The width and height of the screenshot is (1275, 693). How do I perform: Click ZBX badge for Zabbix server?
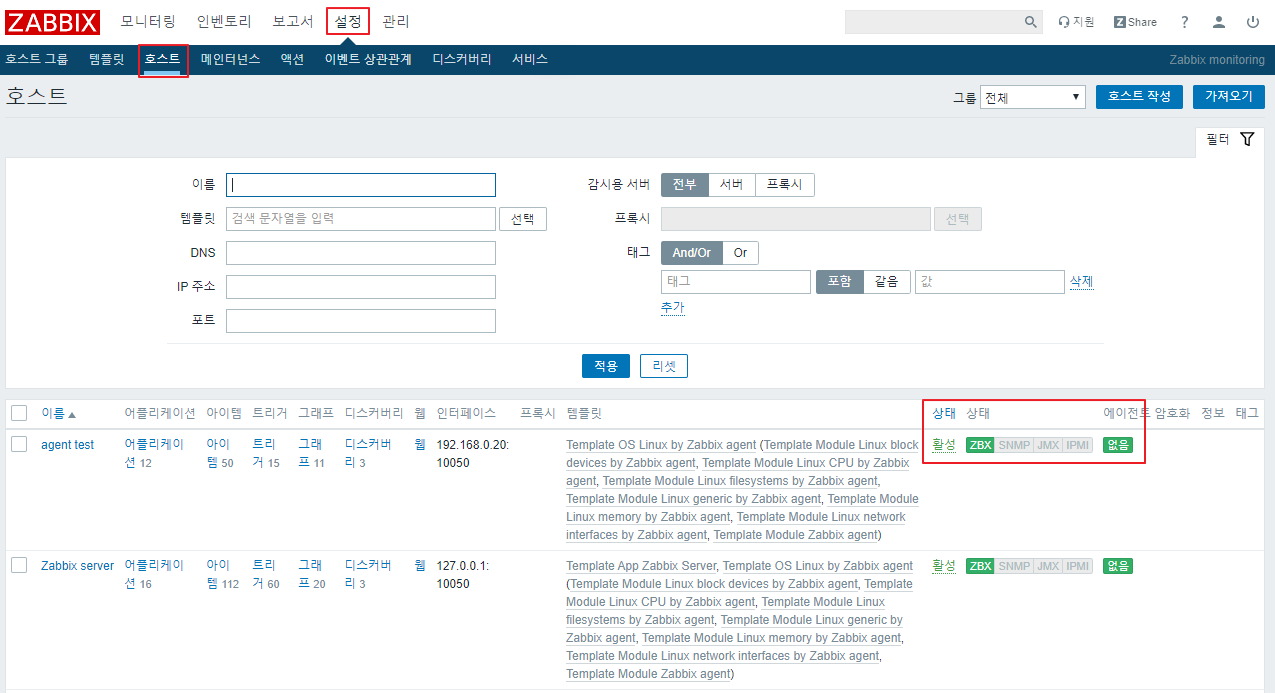(980, 566)
